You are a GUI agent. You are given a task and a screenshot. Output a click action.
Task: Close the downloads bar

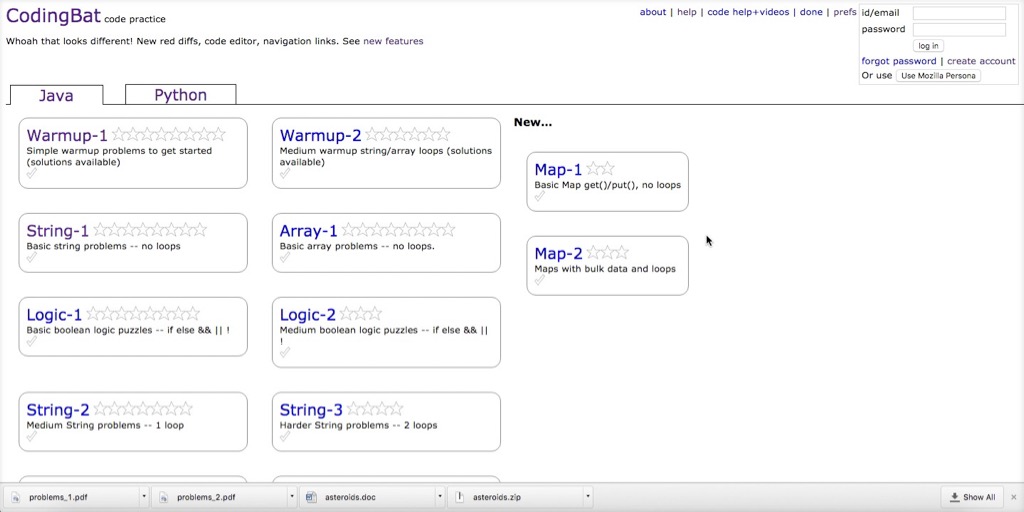pos(1013,497)
